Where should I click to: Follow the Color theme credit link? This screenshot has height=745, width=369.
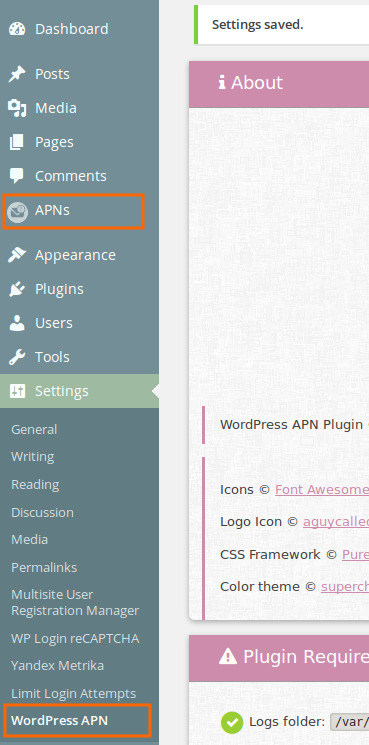coord(345,587)
